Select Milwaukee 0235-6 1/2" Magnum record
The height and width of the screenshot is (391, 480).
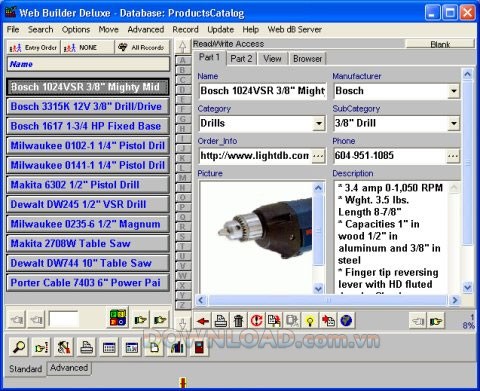tap(88, 224)
